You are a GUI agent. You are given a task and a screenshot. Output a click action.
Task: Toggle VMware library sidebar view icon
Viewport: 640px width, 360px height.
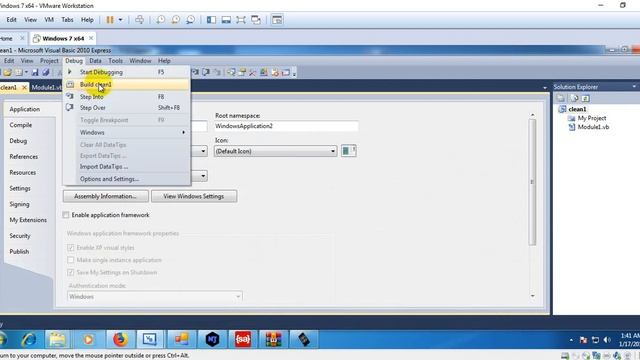coord(211,20)
